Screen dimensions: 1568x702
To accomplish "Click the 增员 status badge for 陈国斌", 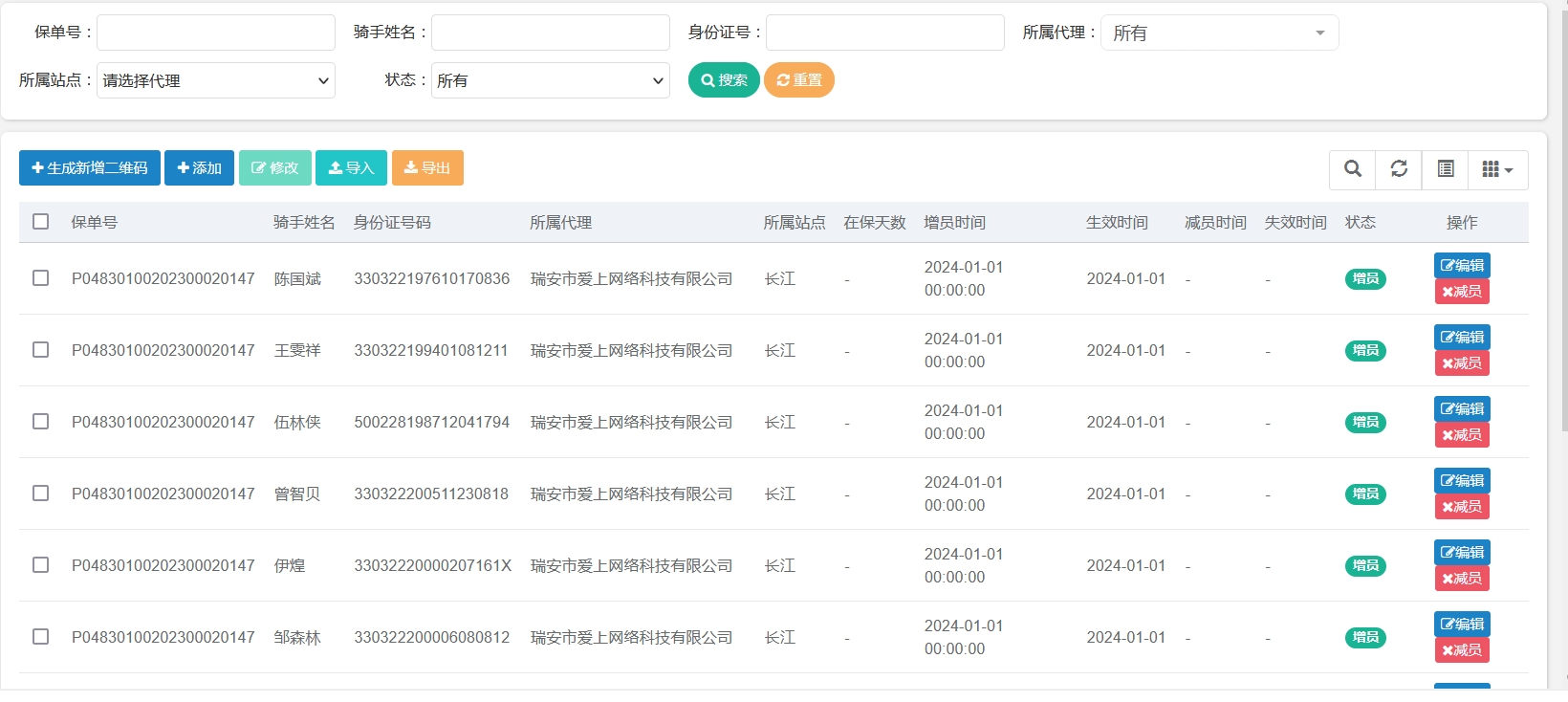I will tap(1365, 279).
